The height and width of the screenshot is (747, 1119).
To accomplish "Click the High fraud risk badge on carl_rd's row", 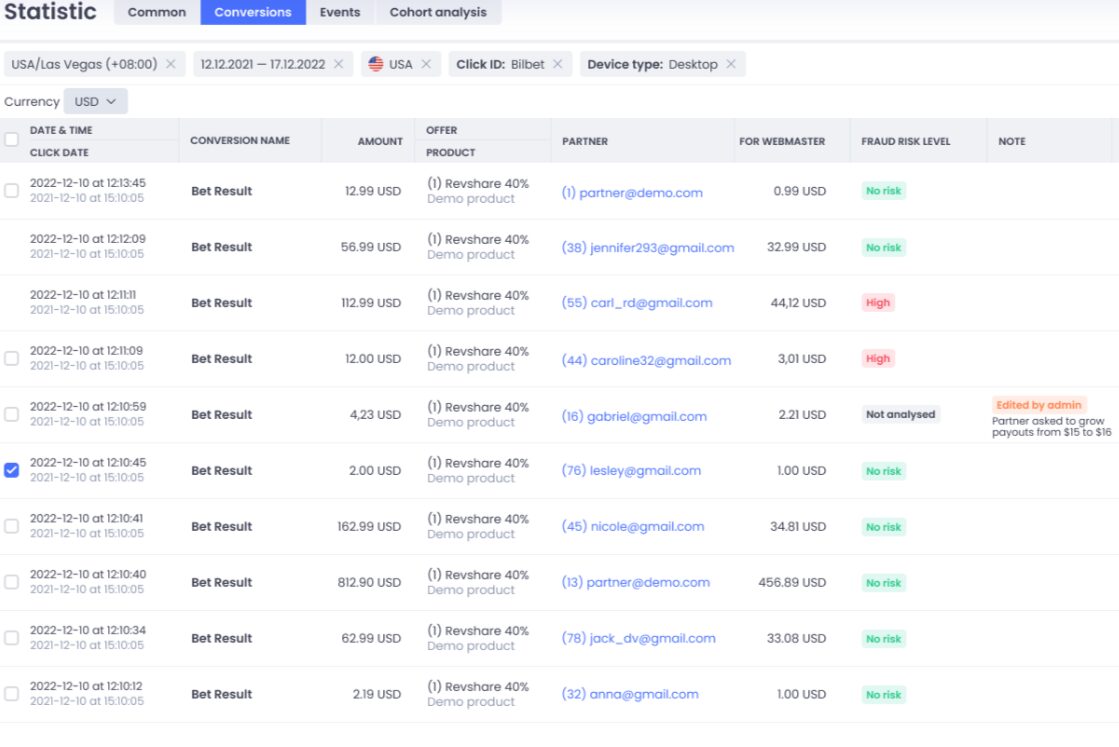I will coord(878,302).
